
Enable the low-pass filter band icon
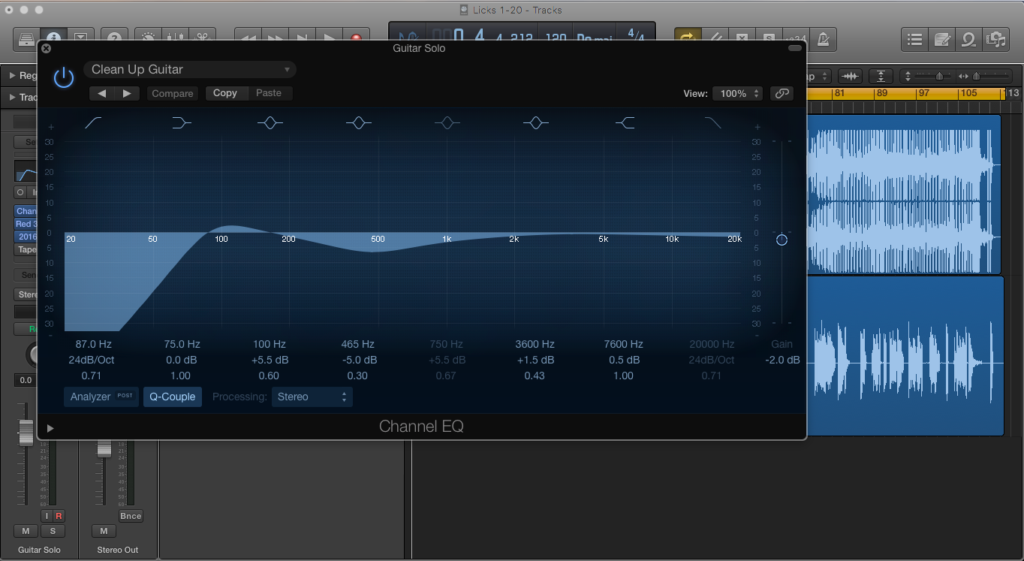click(x=713, y=122)
